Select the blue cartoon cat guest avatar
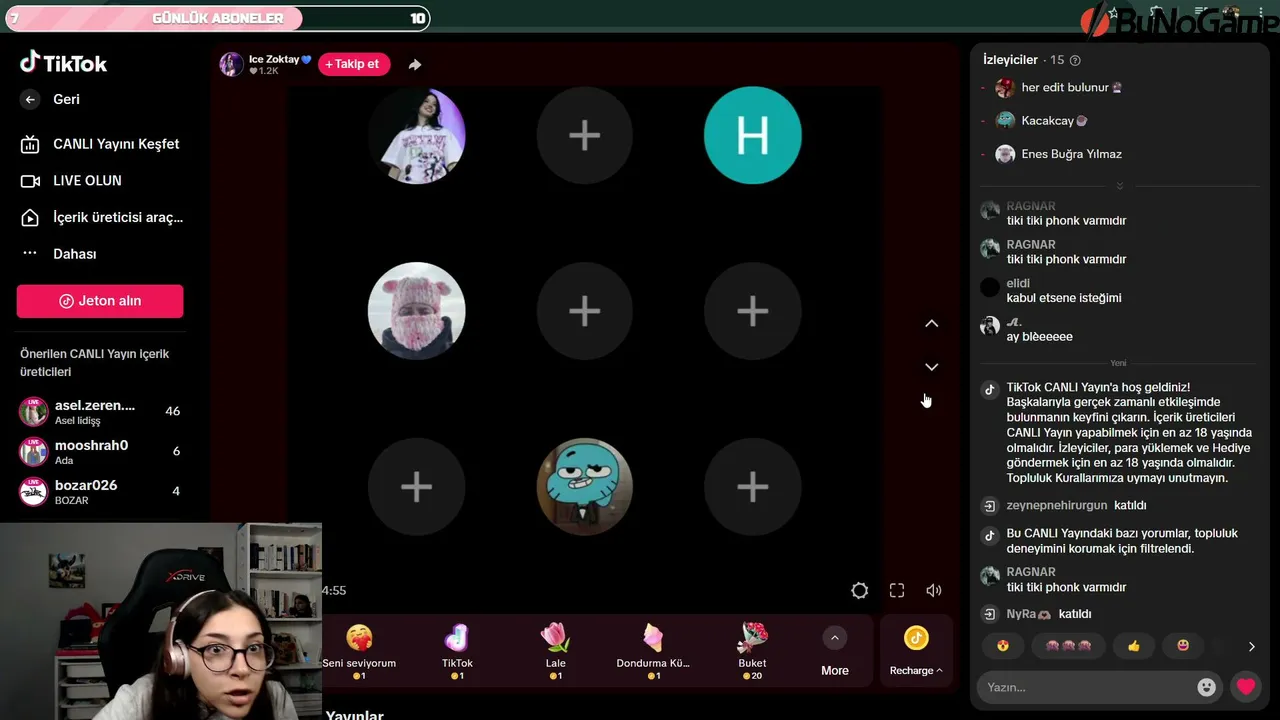Viewport: 1280px width, 720px height. [585, 487]
